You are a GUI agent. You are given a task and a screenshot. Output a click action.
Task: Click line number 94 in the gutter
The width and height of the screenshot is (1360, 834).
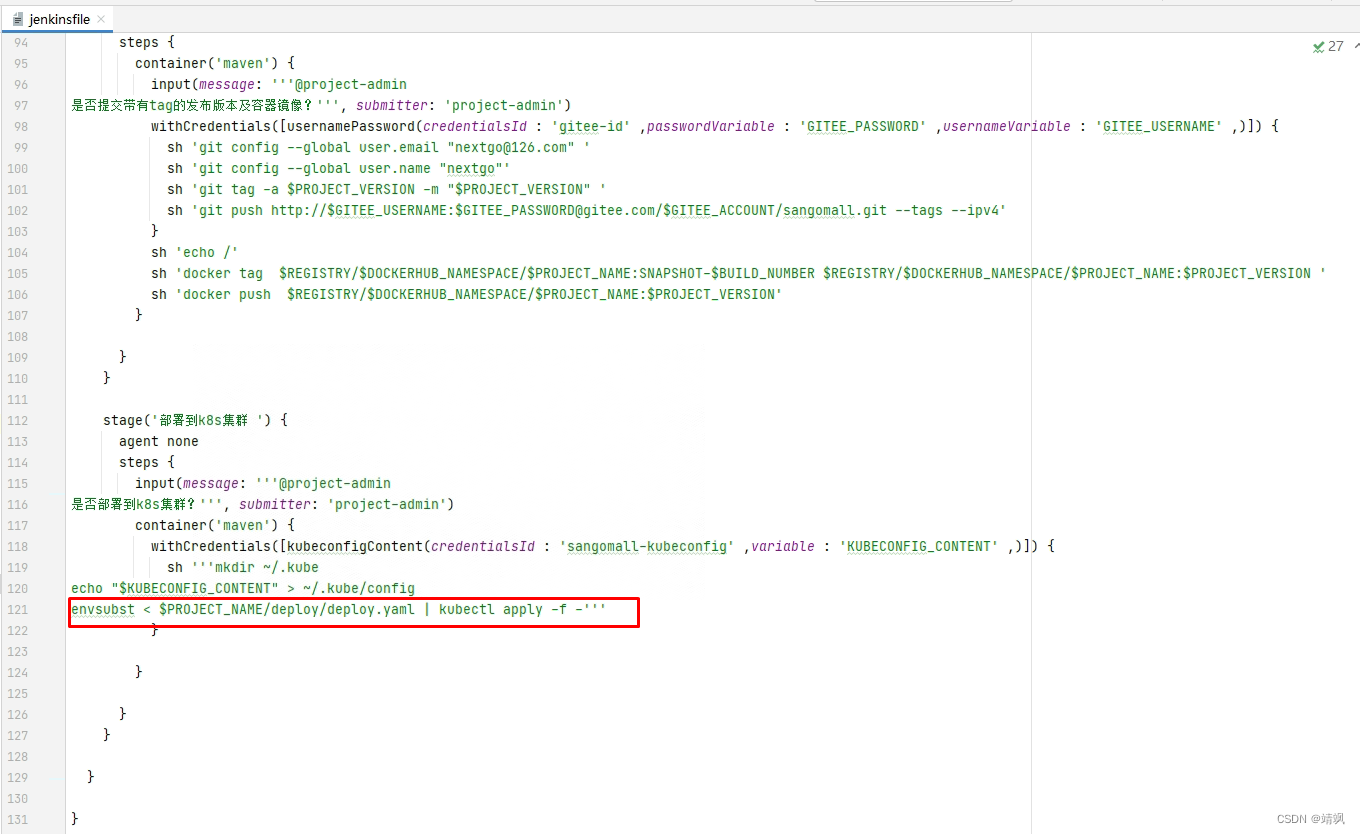pyautogui.click(x=20, y=42)
